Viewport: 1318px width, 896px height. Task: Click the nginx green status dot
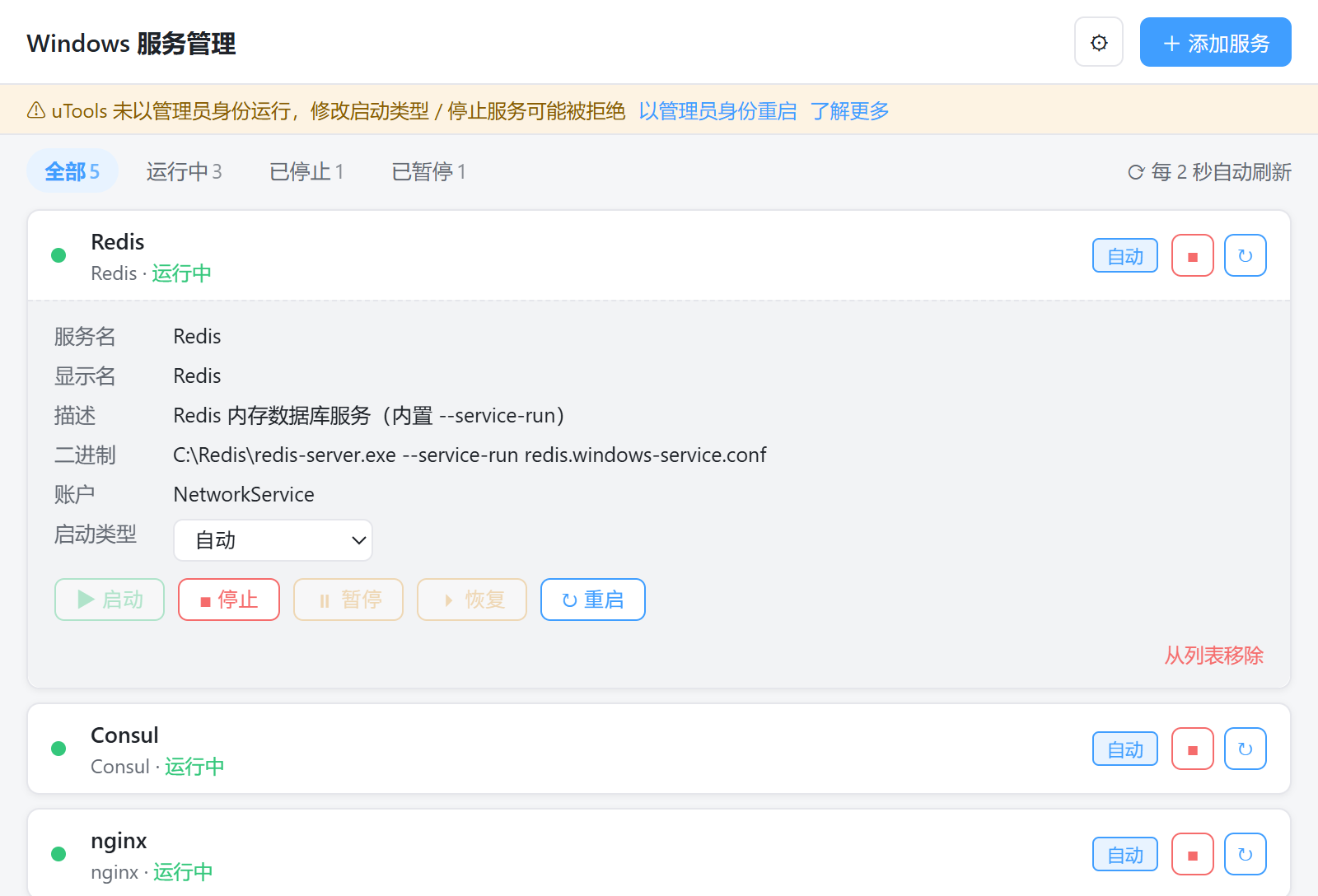[58, 854]
